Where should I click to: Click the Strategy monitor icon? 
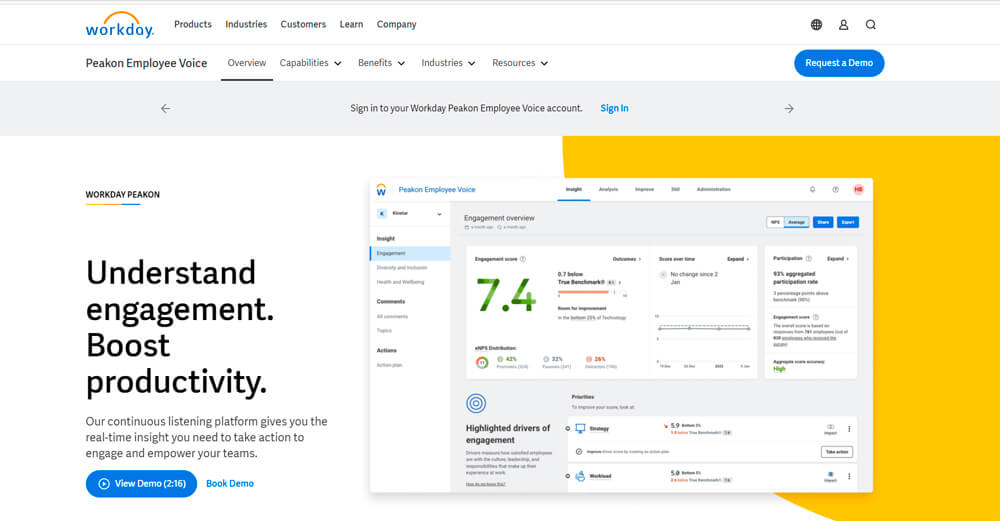(x=580, y=429)
